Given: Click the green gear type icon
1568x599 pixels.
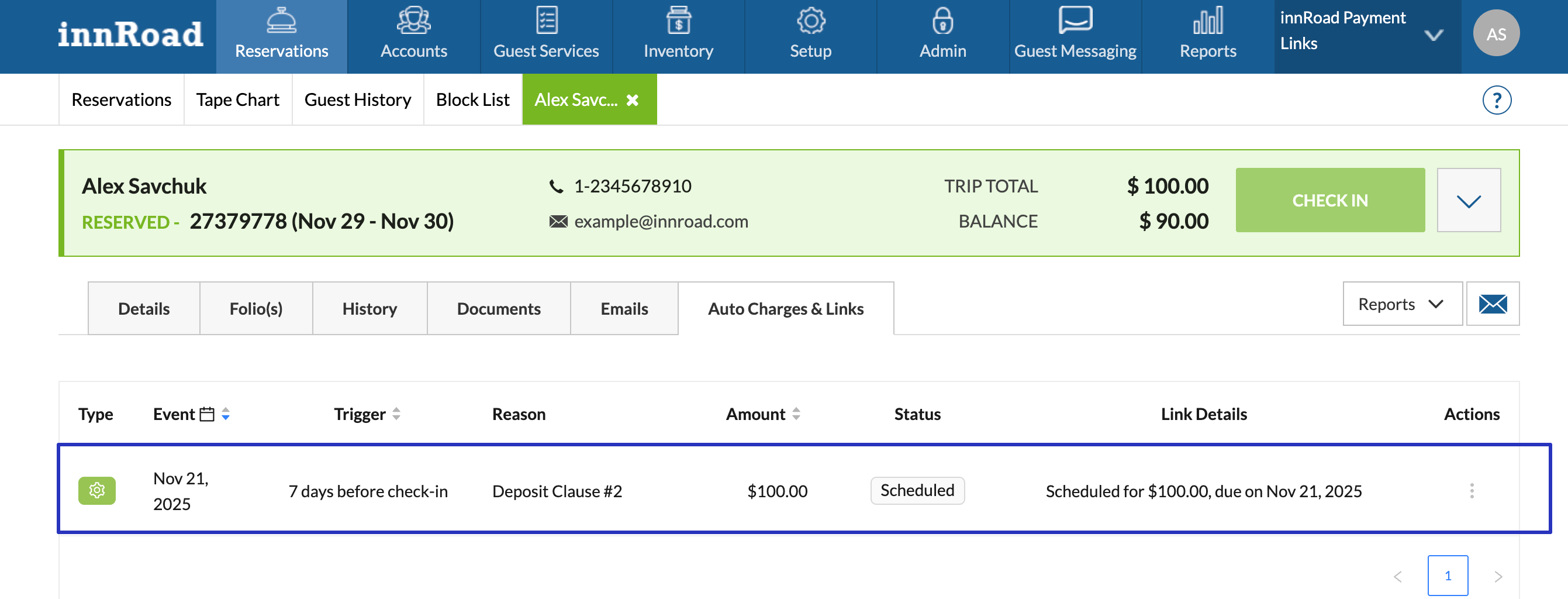Looking at the screenshot, I should (97, 491).
